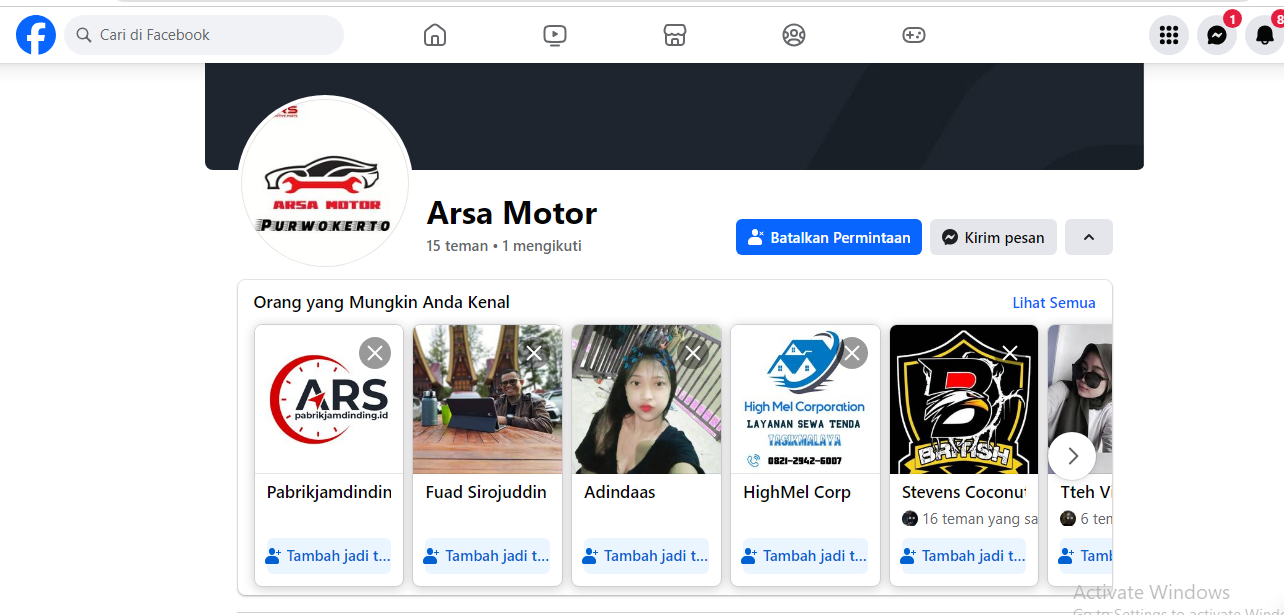
Task: Open the Video tab icon
Action: [x=555, y=35]
